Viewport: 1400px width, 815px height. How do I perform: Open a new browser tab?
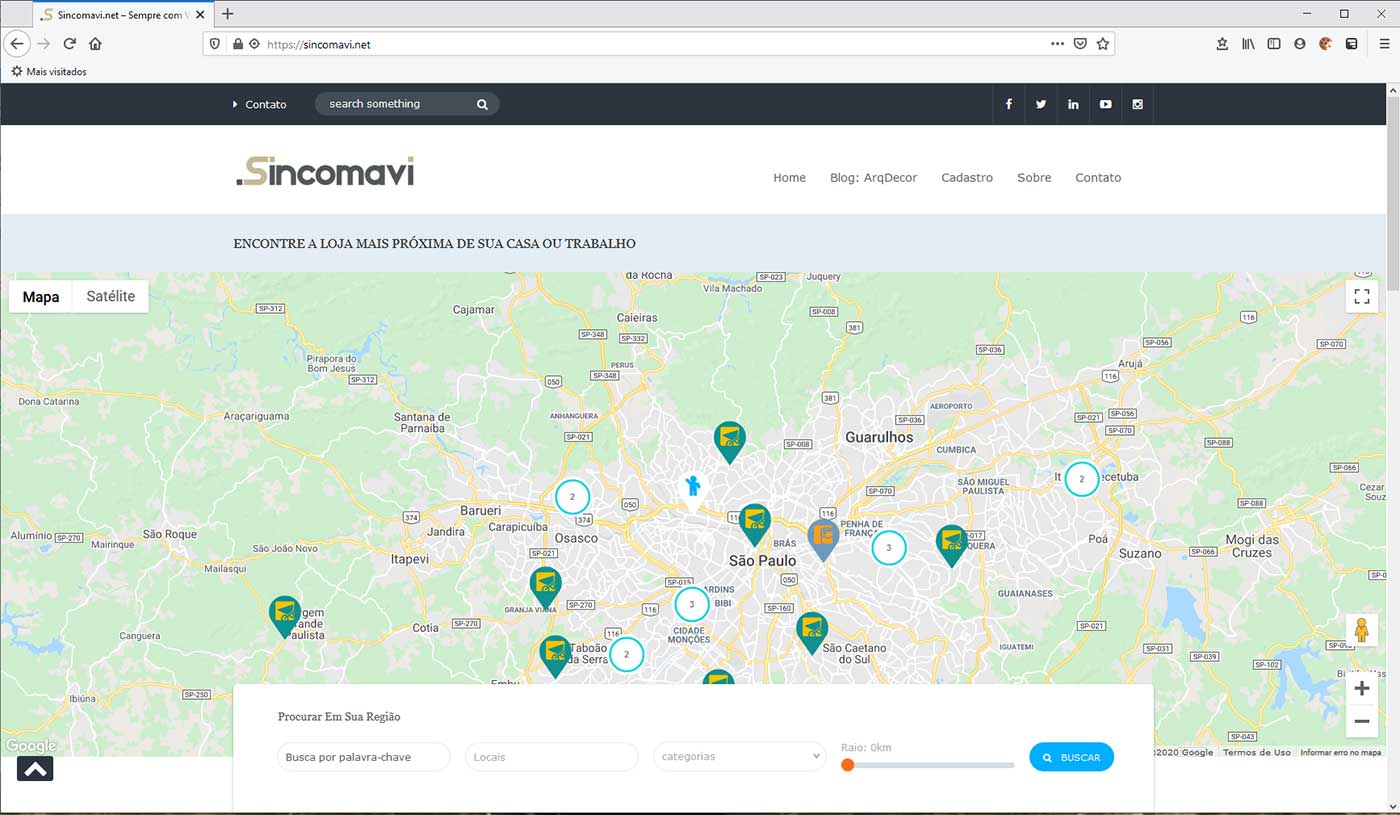pyautogui.click(x=227, y=14)
